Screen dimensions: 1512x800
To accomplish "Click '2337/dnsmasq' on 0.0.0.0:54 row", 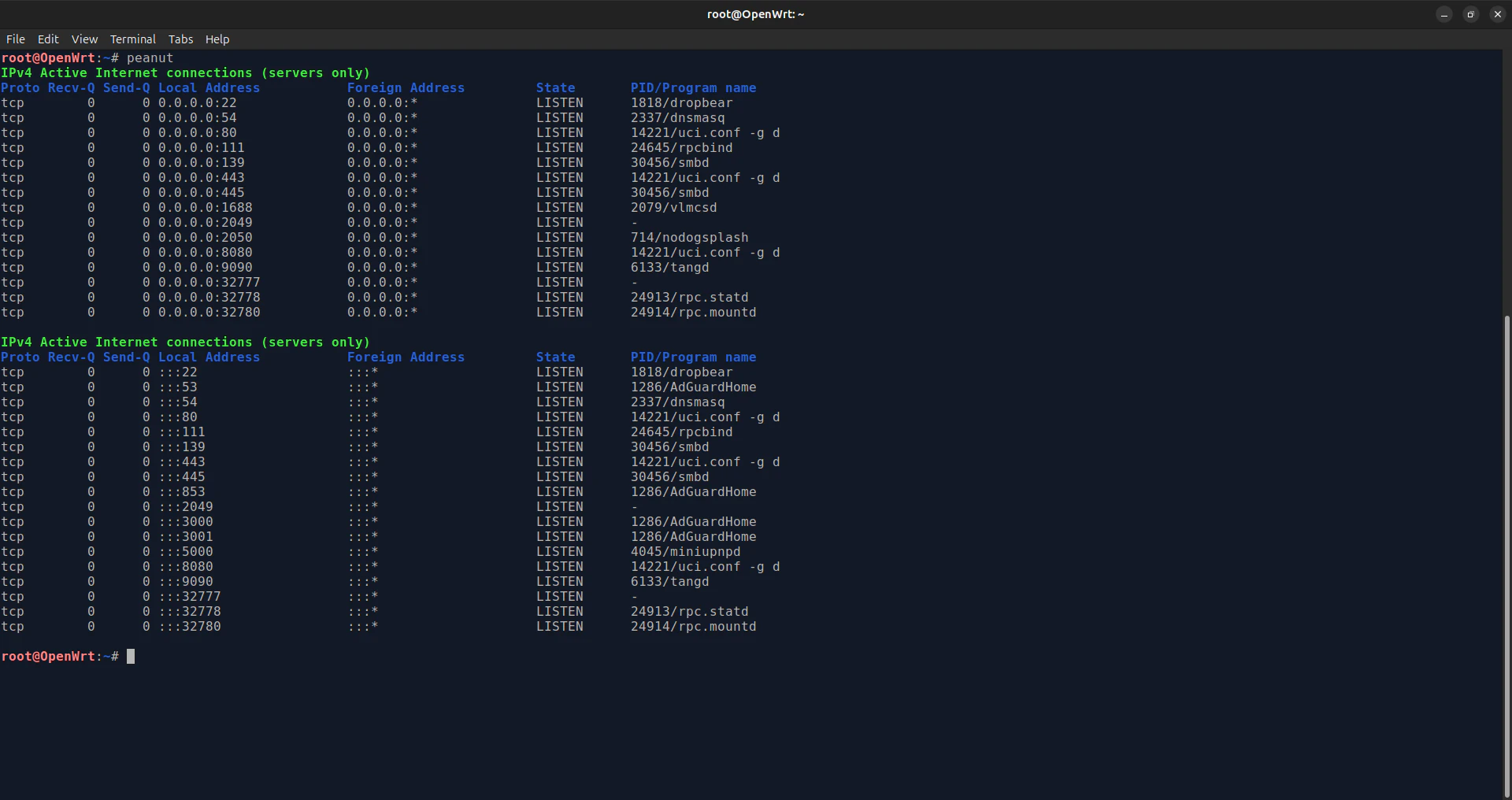I will coord(678,118).
